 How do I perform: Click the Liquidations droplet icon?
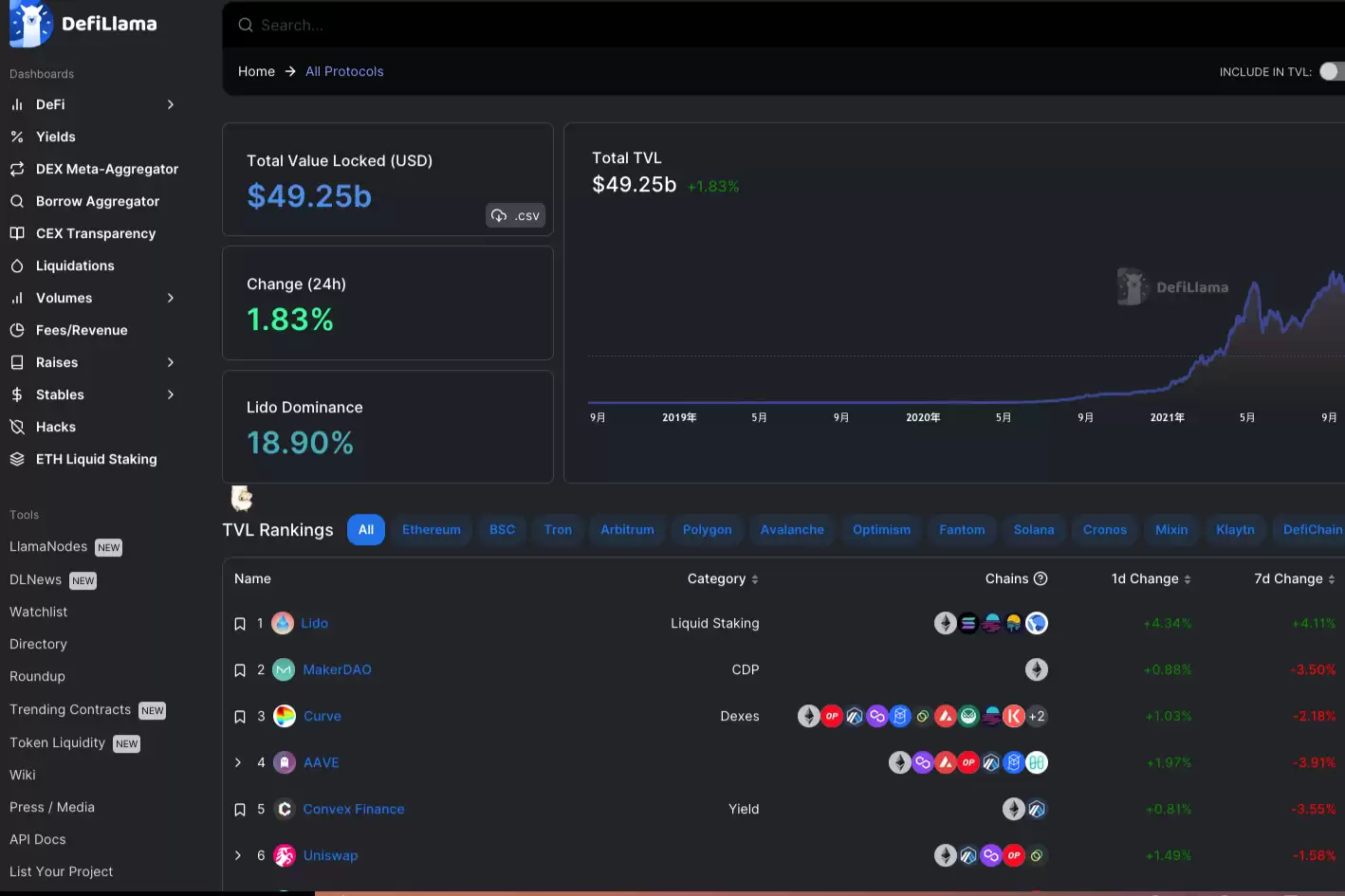point(17,265)
